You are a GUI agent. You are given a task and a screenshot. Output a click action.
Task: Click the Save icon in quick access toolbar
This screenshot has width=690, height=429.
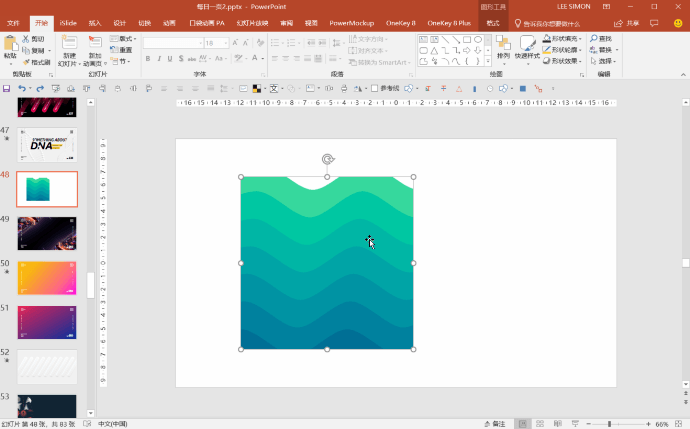point(7,88)
